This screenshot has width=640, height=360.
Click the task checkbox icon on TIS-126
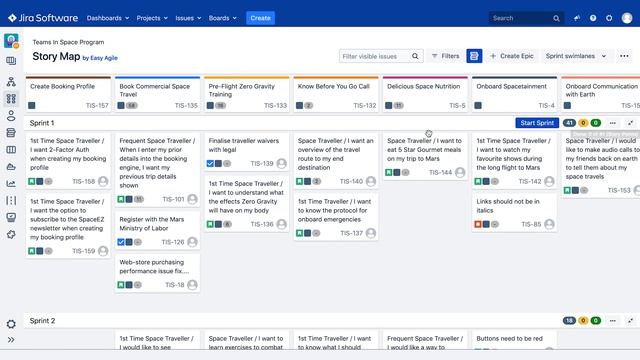(121, 242)
